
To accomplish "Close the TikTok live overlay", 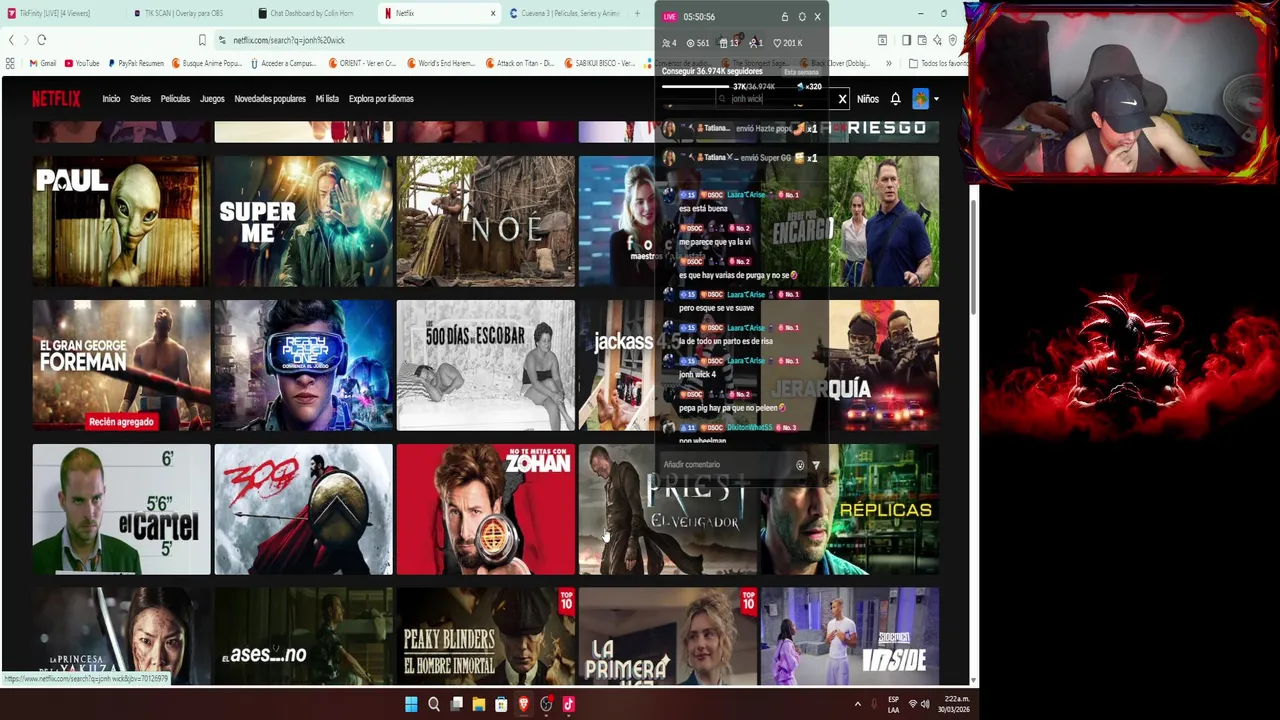I will 817,17.
